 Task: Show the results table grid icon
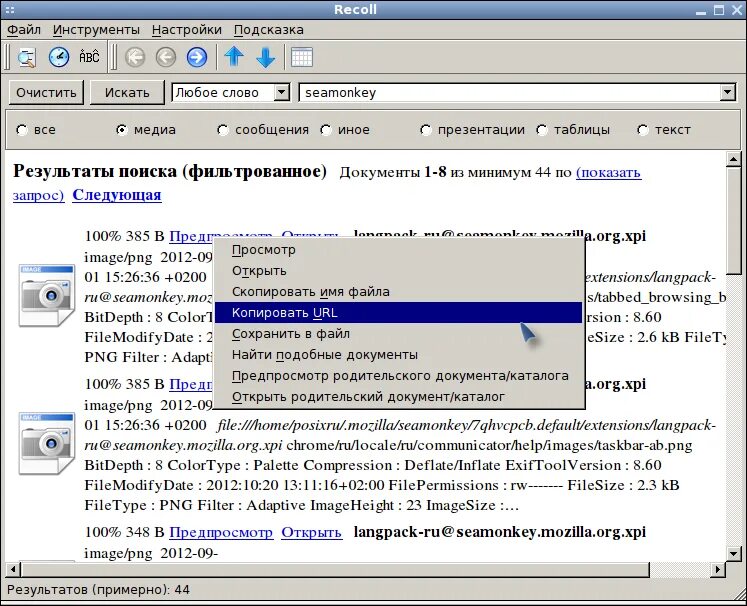pos(302,58)
